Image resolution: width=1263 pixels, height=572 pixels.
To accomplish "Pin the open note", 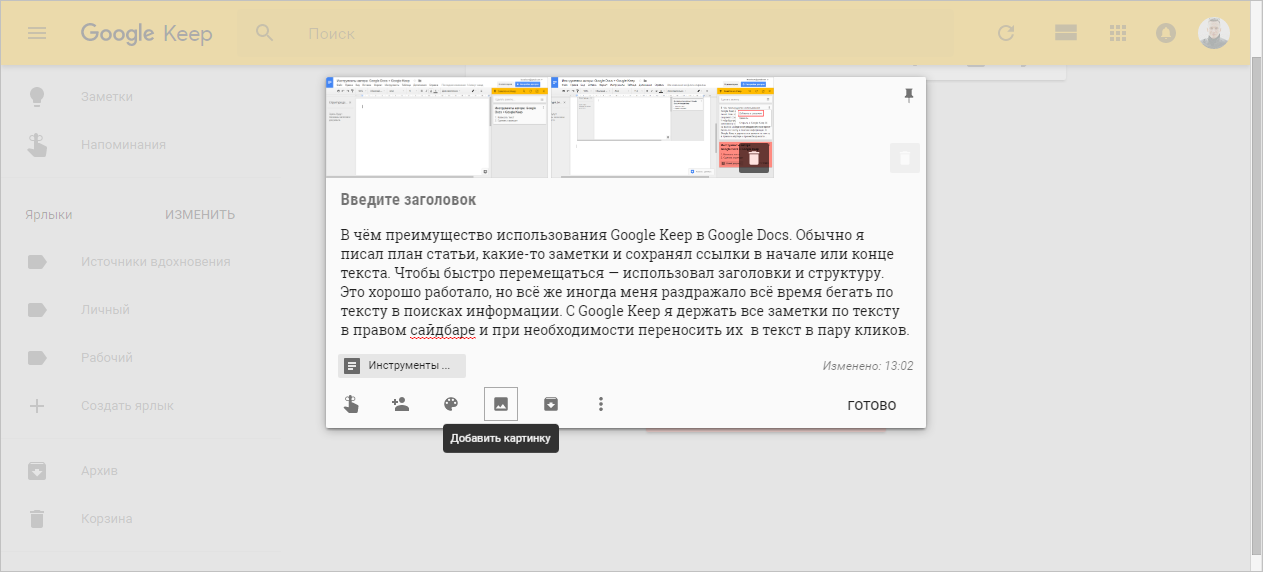I will point(909,95).
